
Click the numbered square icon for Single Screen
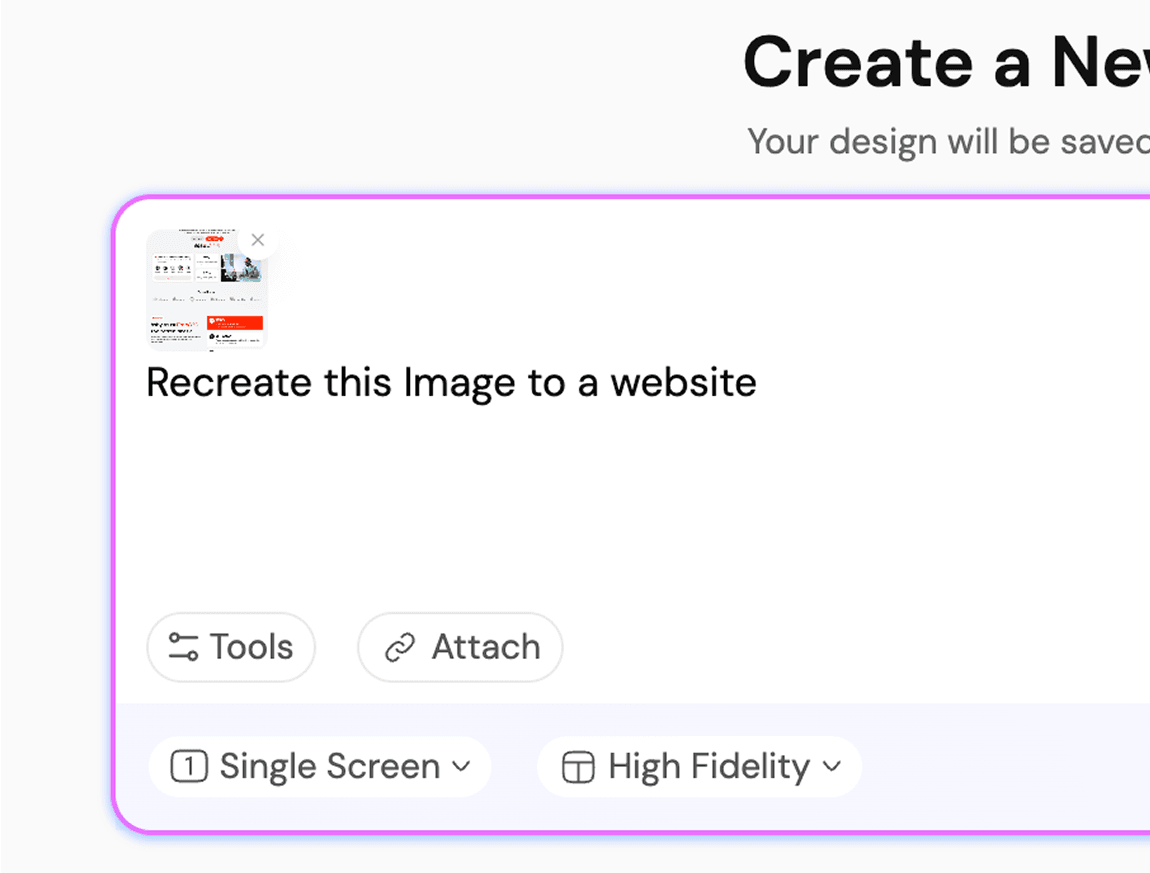(189, 767)
